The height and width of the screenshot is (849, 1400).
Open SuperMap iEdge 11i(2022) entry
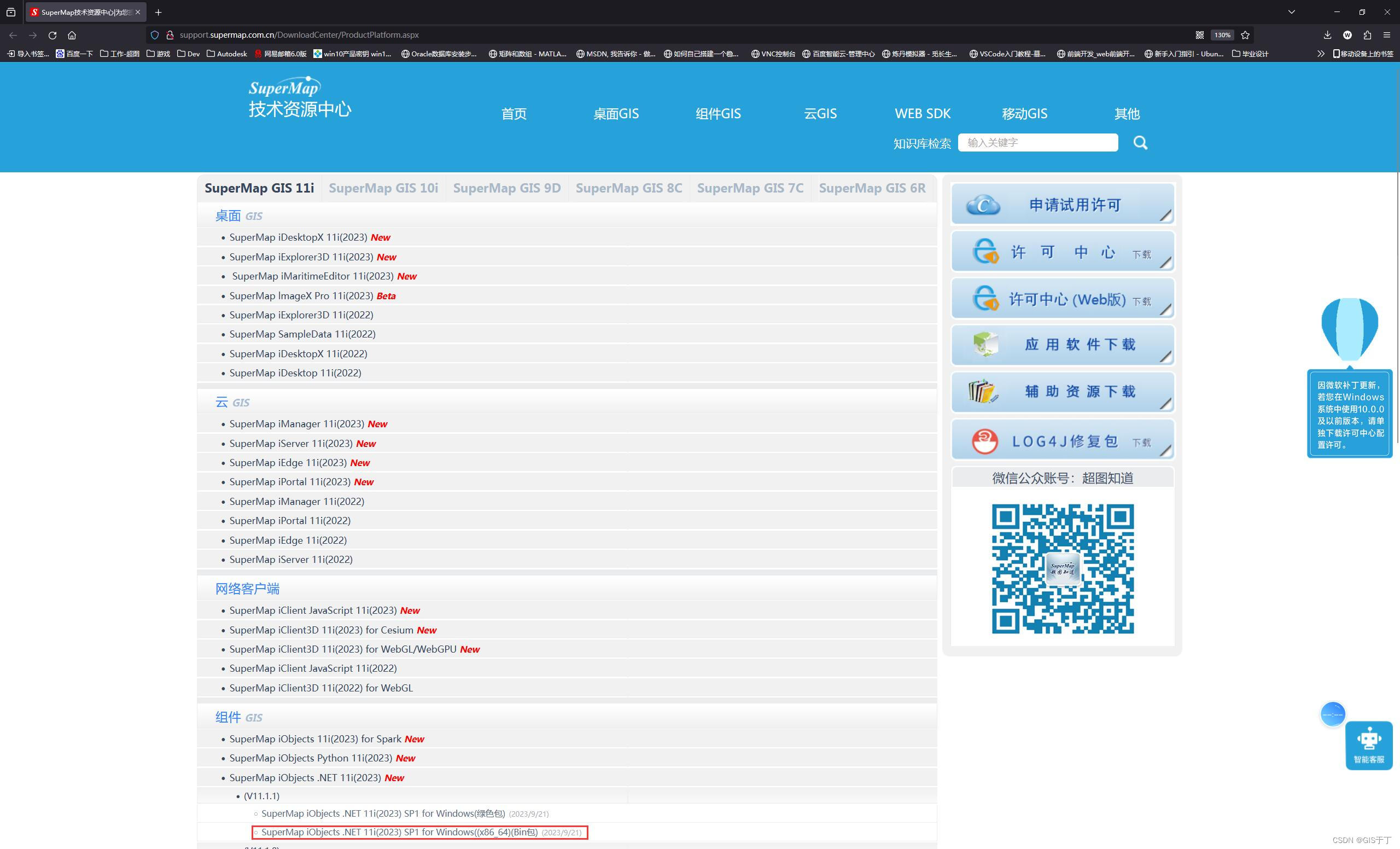pyautogui.click(x=288, y=540)
